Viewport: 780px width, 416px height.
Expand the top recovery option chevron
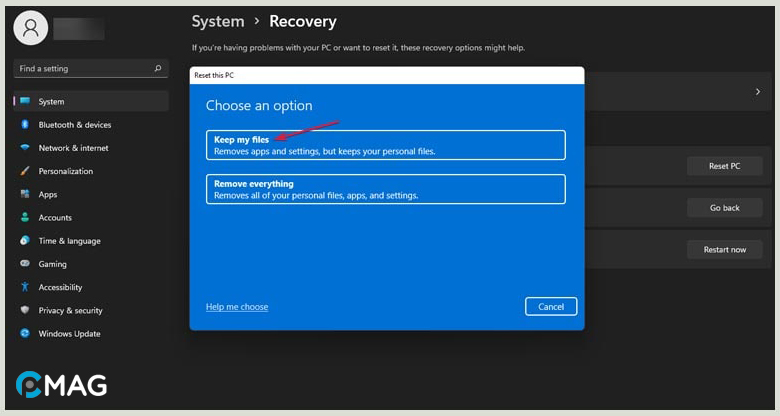pyautogui.click(x=758, y=92)
